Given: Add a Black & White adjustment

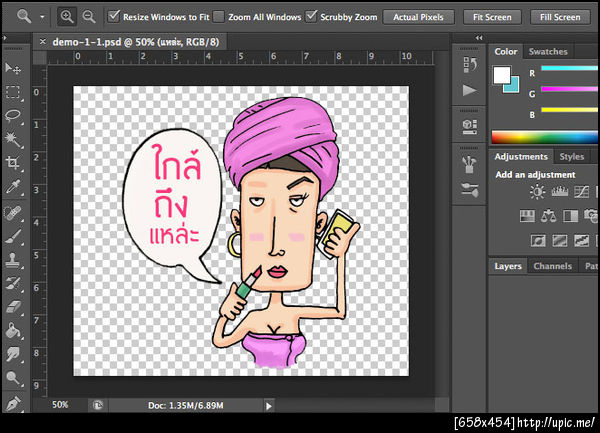Looking at the screenshot, I should click(571, 216).
